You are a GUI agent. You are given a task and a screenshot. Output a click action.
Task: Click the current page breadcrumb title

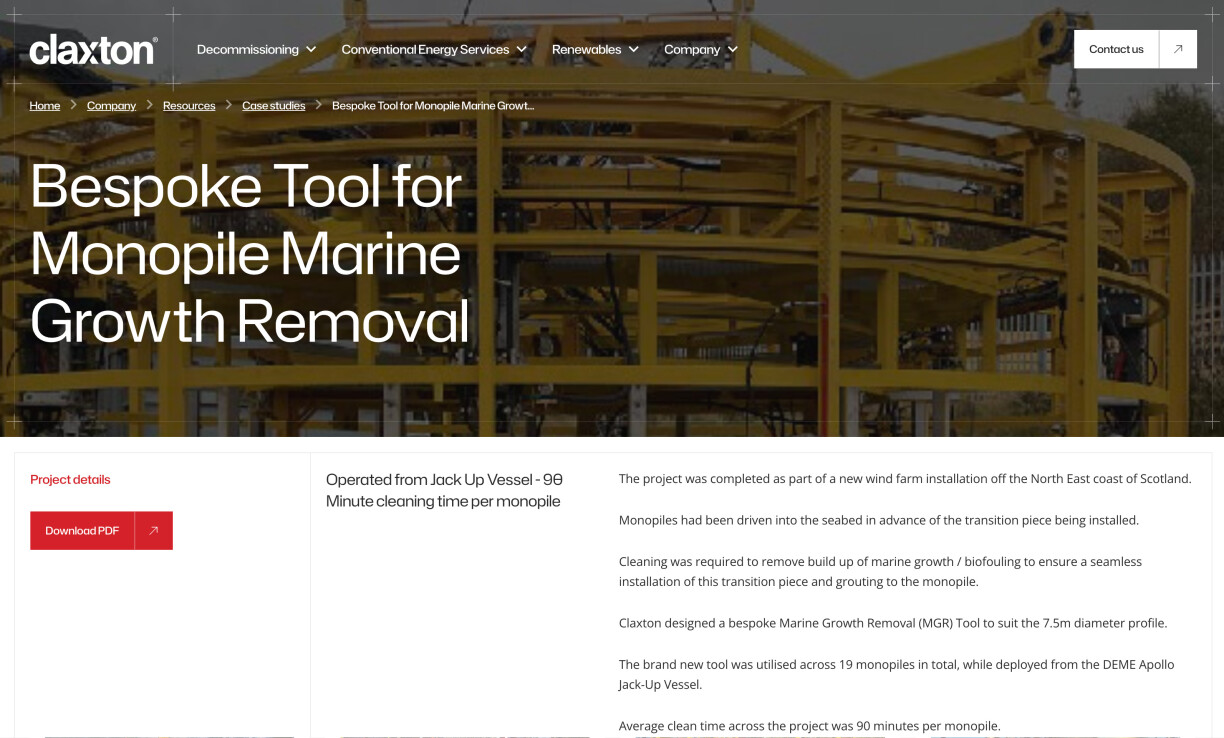point(432,106)
